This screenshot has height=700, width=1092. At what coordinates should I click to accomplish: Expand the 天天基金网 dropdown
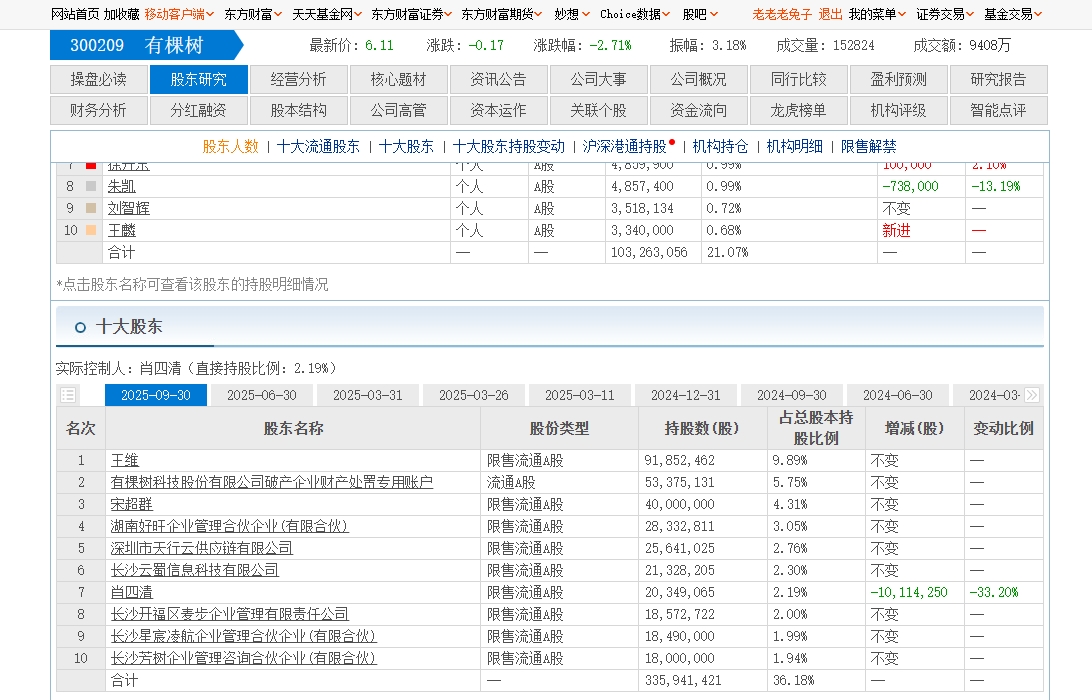327,14
